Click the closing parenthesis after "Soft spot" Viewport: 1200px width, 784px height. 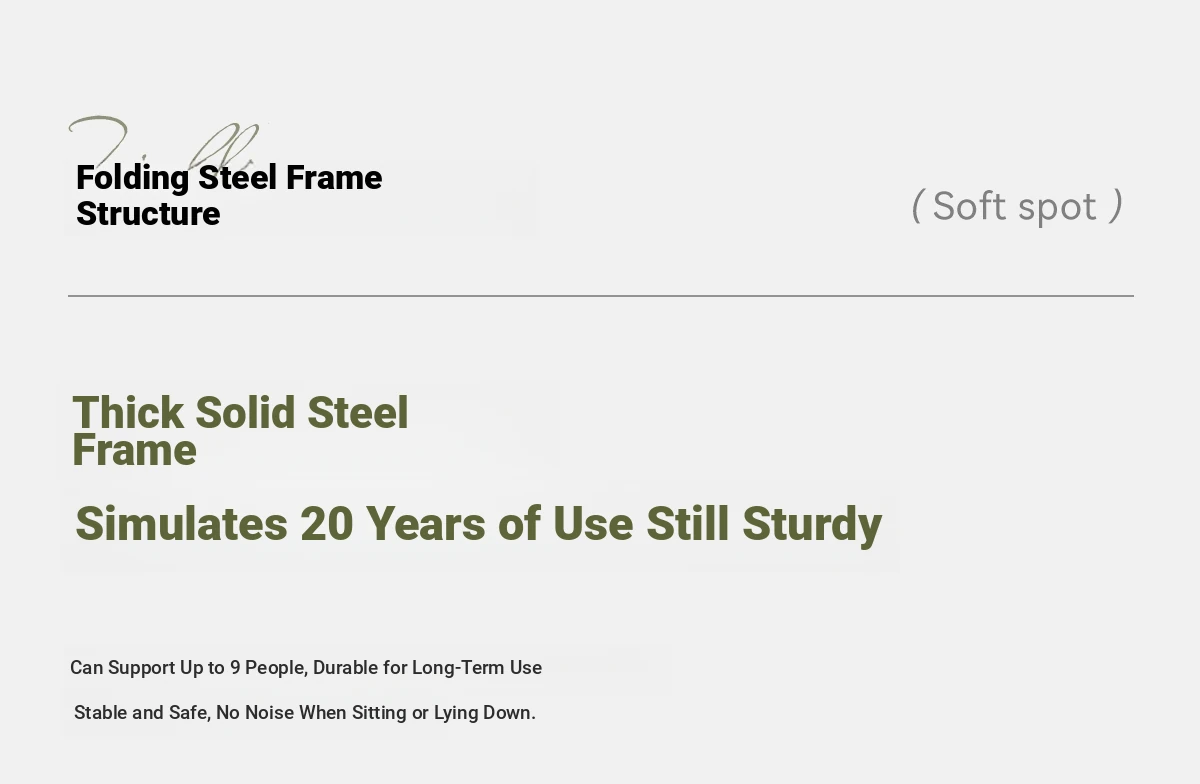[x=1116, y=207]
